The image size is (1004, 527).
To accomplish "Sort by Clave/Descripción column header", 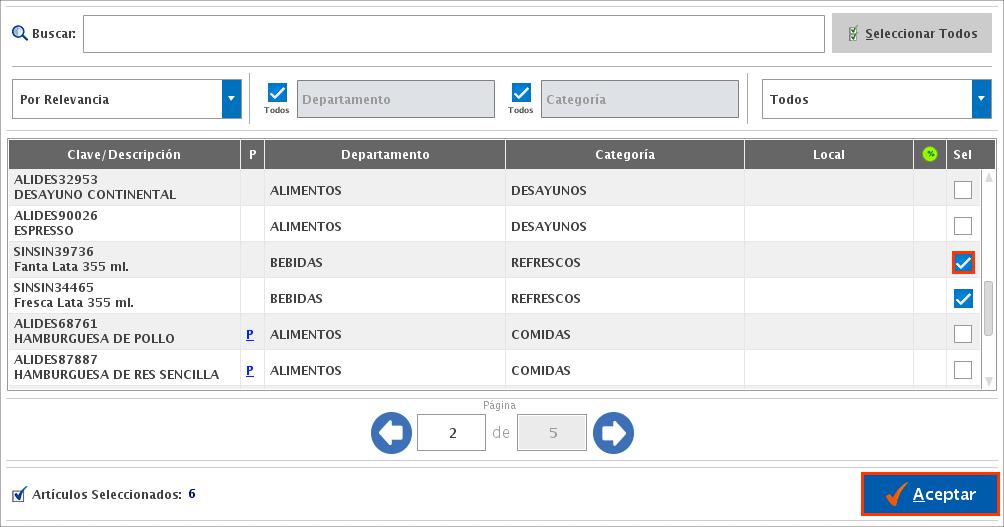I will [x=124, y=154].
